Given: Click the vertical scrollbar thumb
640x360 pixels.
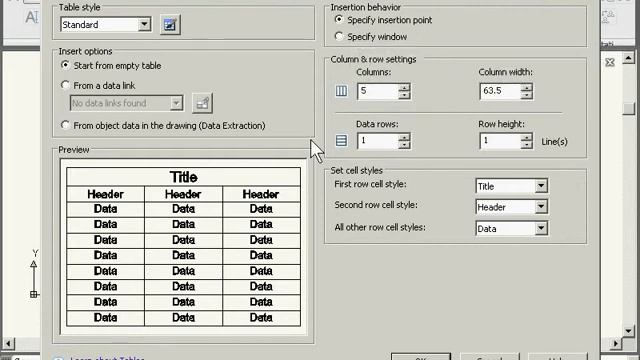Looking at the screenshot, I should (x=629, y=109).
